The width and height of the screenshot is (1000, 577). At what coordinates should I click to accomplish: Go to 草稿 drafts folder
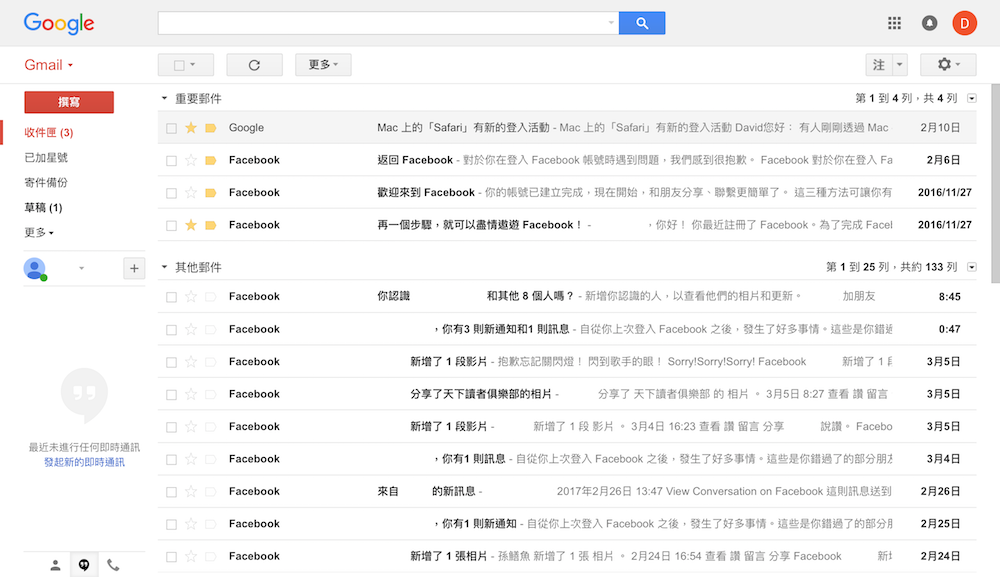[43, 208]
